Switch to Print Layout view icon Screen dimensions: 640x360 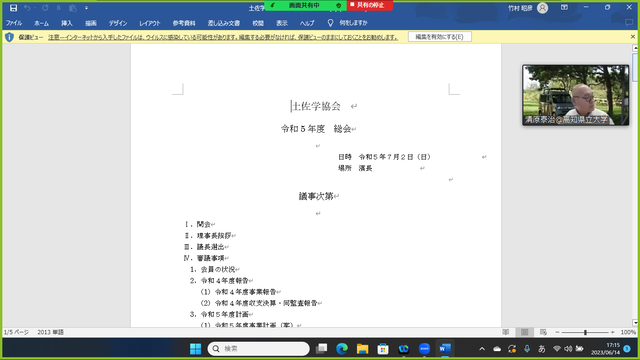(524, 332)
